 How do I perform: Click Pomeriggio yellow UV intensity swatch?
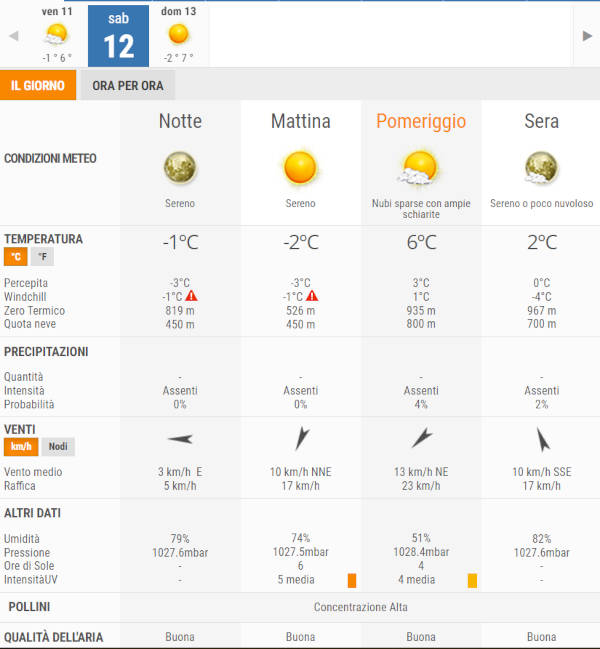(x=472, y=580)
